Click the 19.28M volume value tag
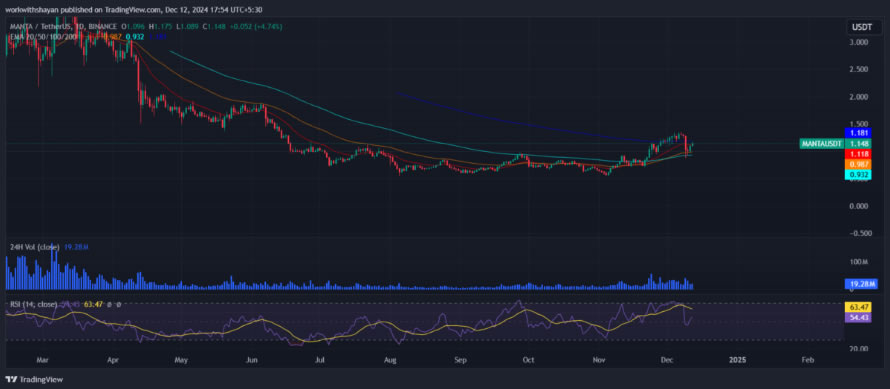Screen dimensions: 890x389 pos(857,283)
